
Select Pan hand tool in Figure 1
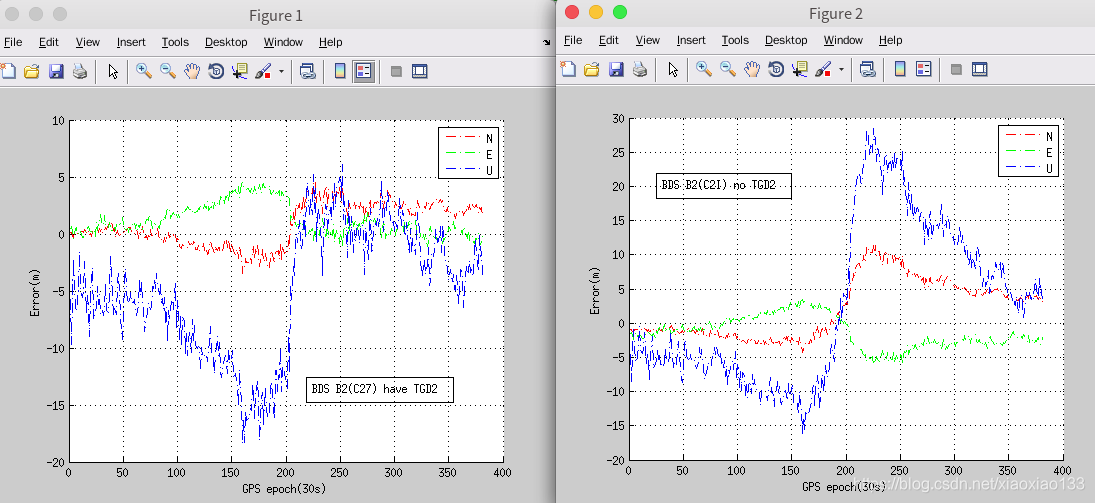coord(191,71)
